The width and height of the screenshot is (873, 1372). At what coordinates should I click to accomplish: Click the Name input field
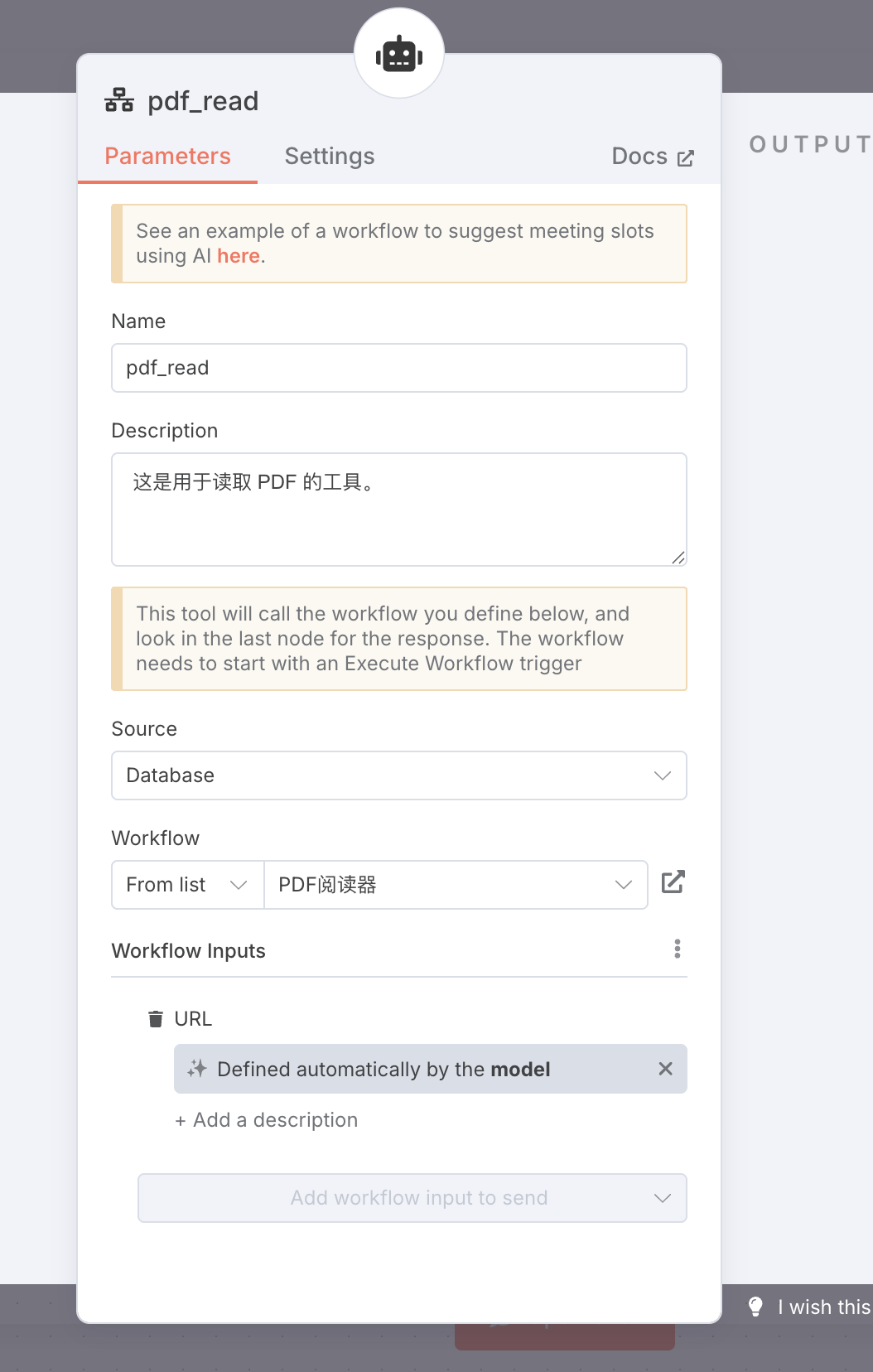[399, 368]
